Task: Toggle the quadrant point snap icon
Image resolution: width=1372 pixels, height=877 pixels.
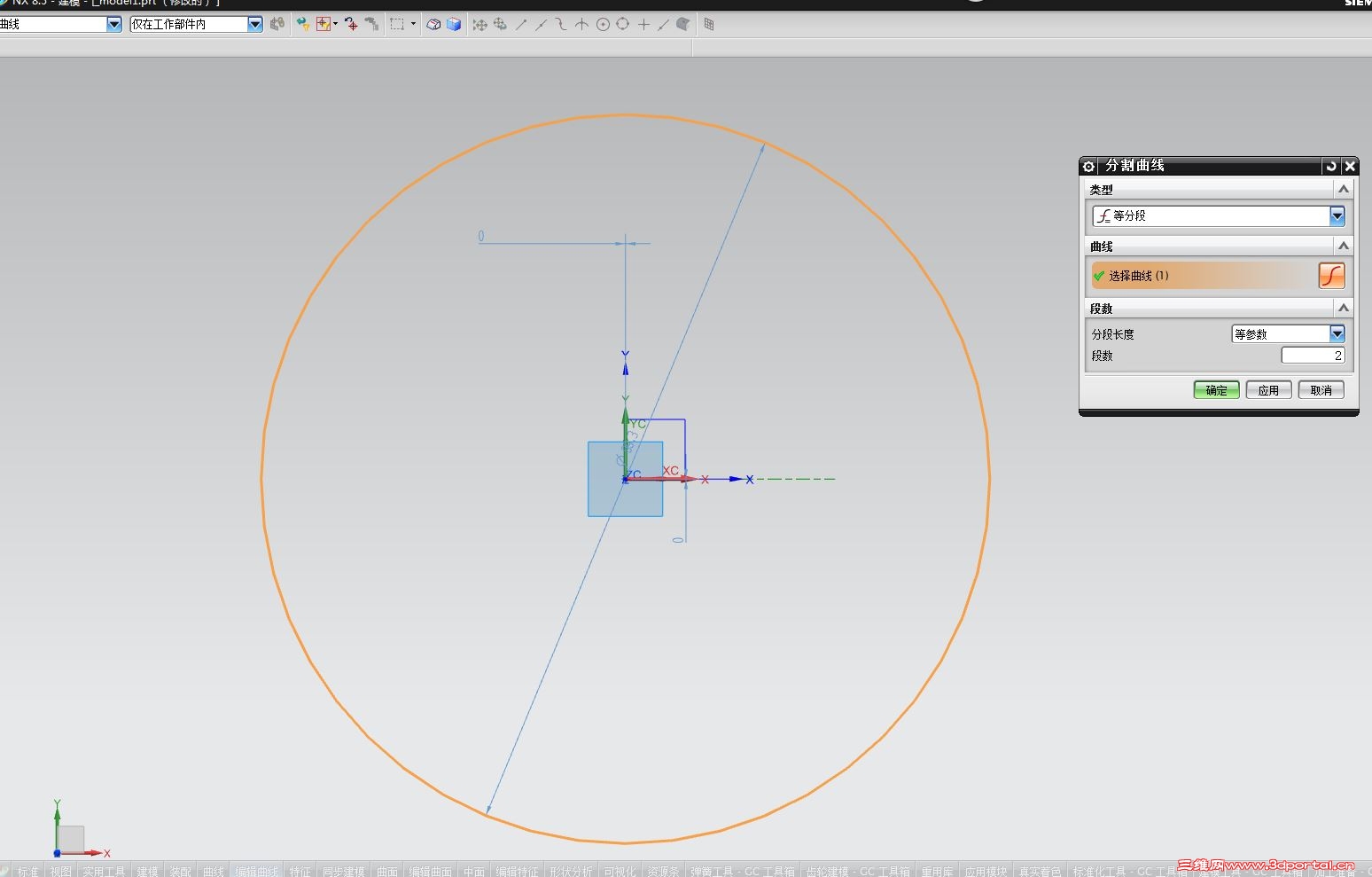Action: (622, 25)
